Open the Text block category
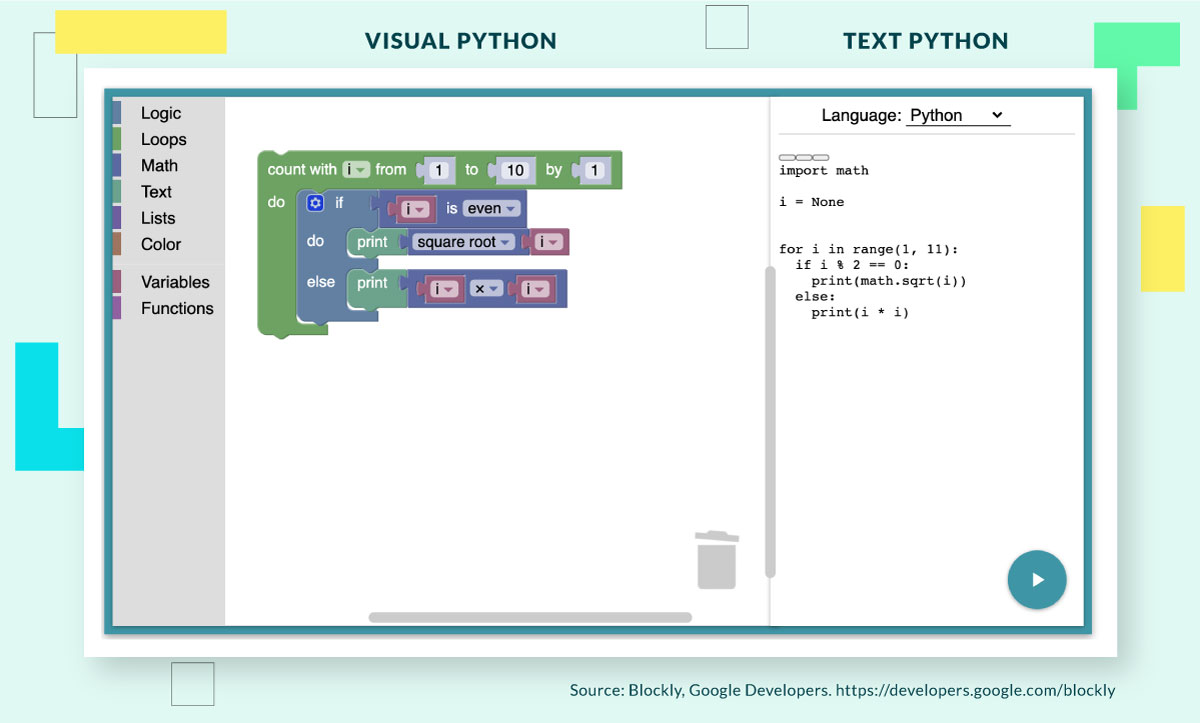This screenshot has height=723, width=1200. click(x=156, y=191)
